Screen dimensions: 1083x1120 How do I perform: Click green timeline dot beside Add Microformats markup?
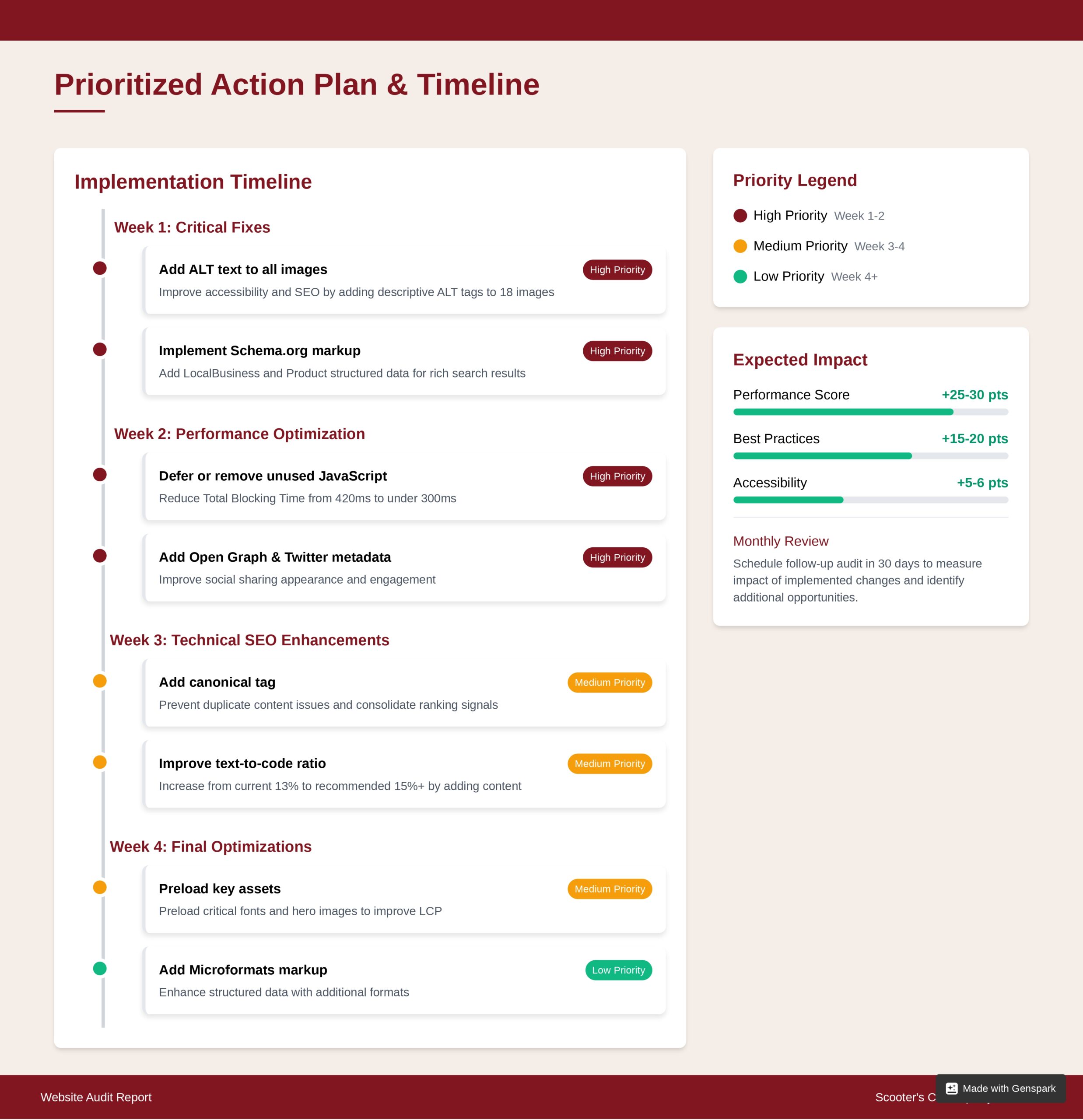click(x=100, y=969)
